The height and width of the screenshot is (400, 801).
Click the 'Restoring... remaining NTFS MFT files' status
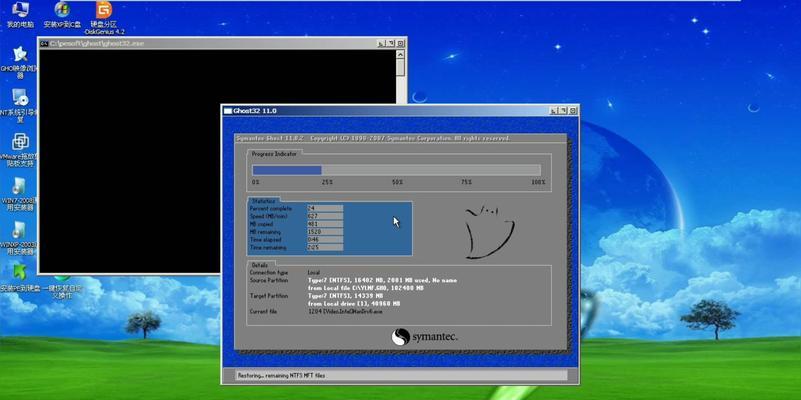[281, 375]
